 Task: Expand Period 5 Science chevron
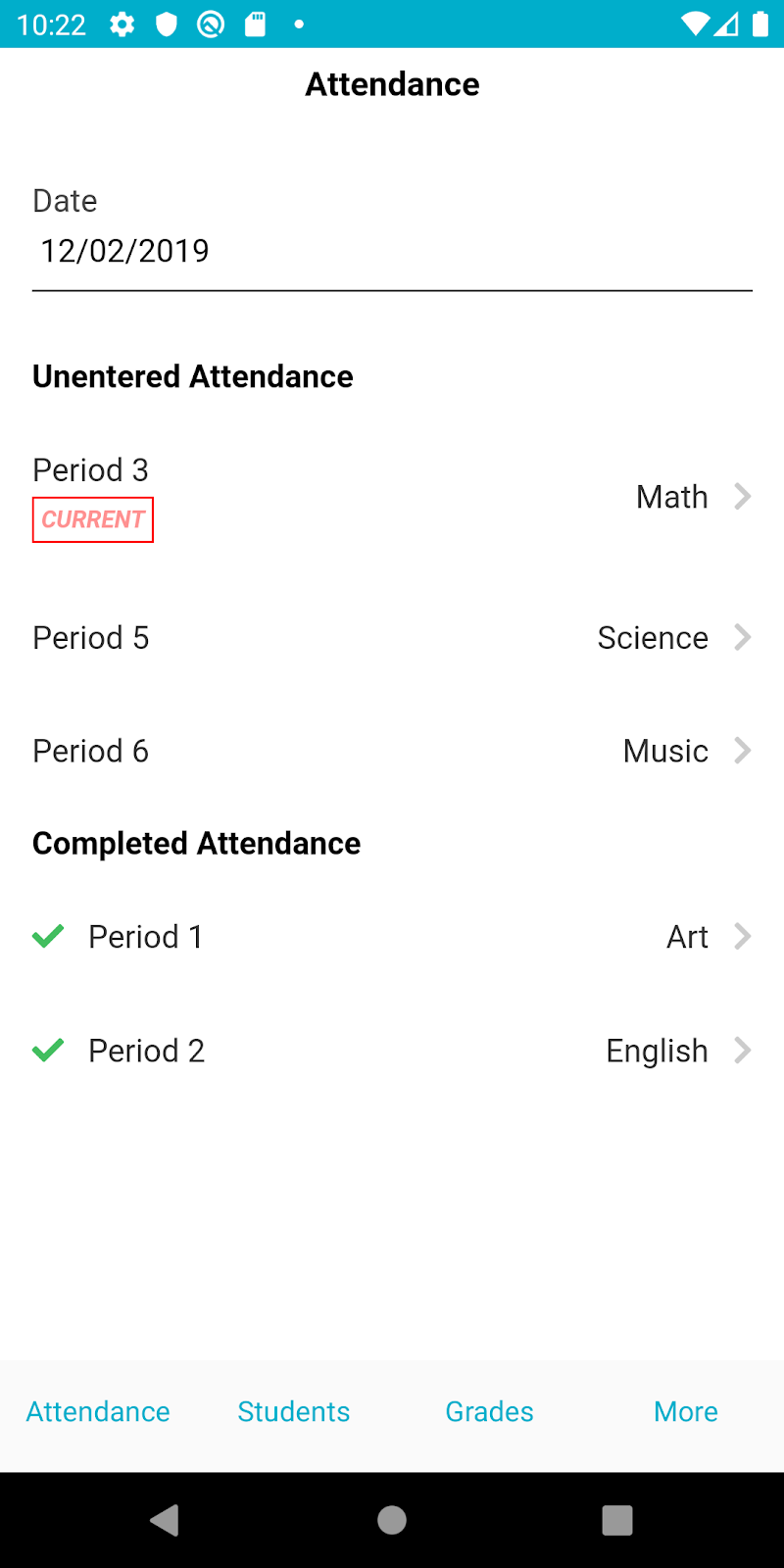click(x=743, y=638)
